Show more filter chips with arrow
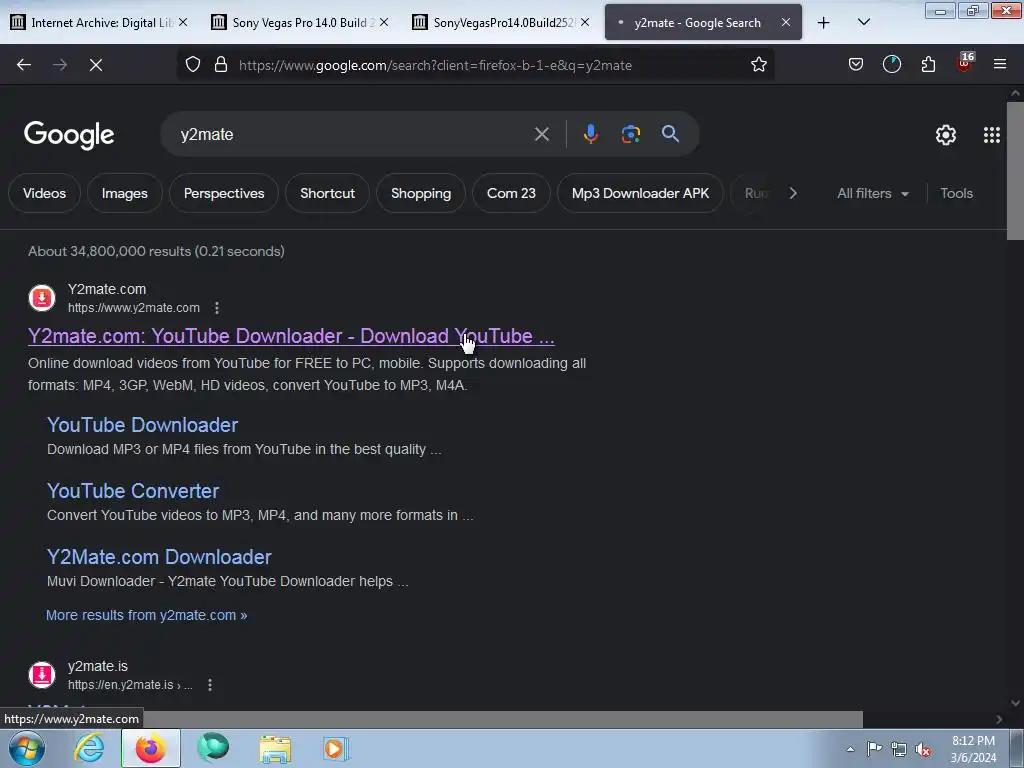Image resolution: width=1024 pixels, height=768 pixels. tap(793, 193)
